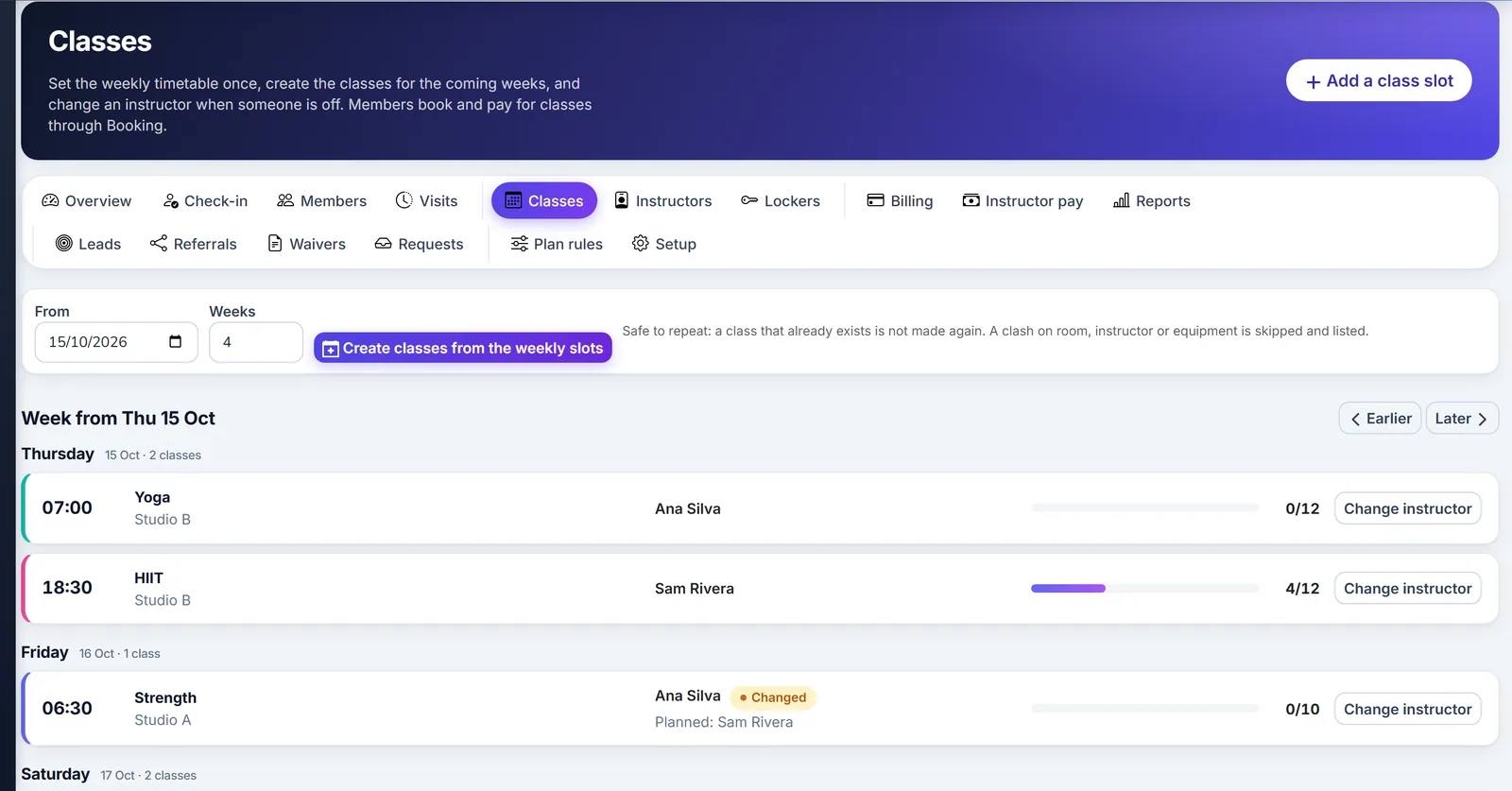
Task: Click the Changed badge on Strength class
Action: (773, 697)
